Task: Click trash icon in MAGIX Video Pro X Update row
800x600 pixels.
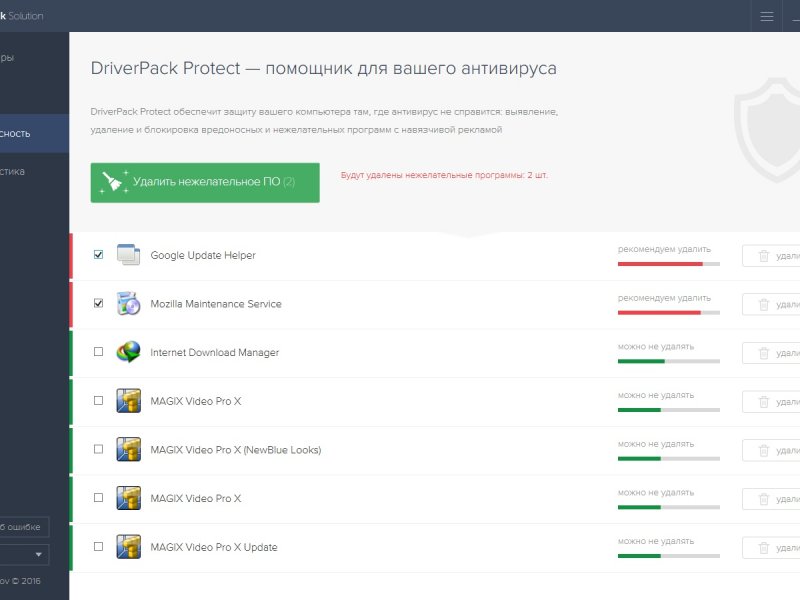Action: (763, 548)
